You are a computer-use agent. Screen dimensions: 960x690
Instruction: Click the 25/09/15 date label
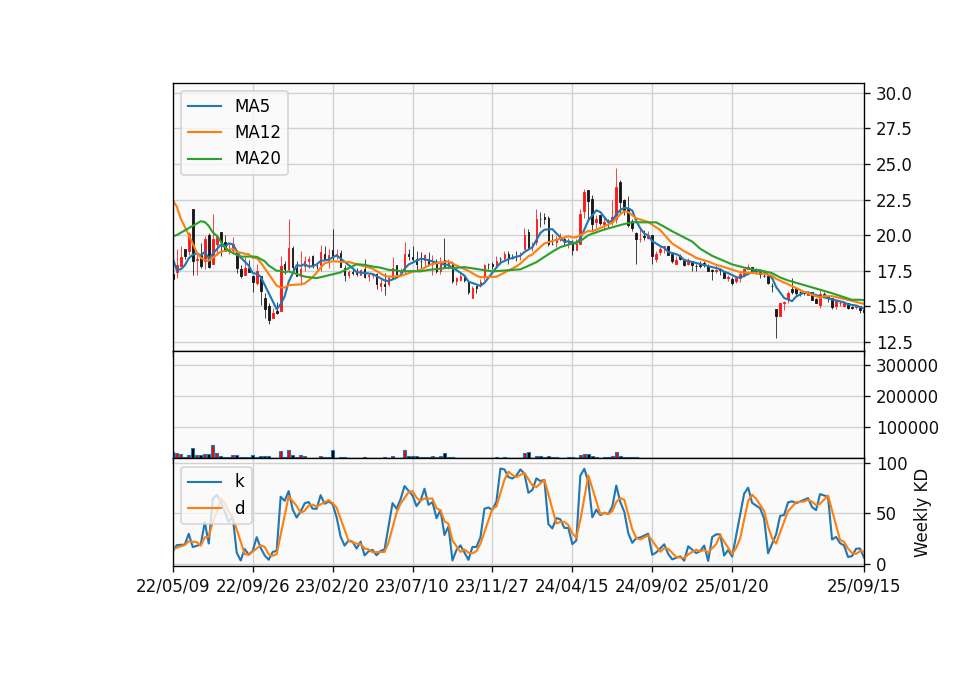tap(864, 586)
